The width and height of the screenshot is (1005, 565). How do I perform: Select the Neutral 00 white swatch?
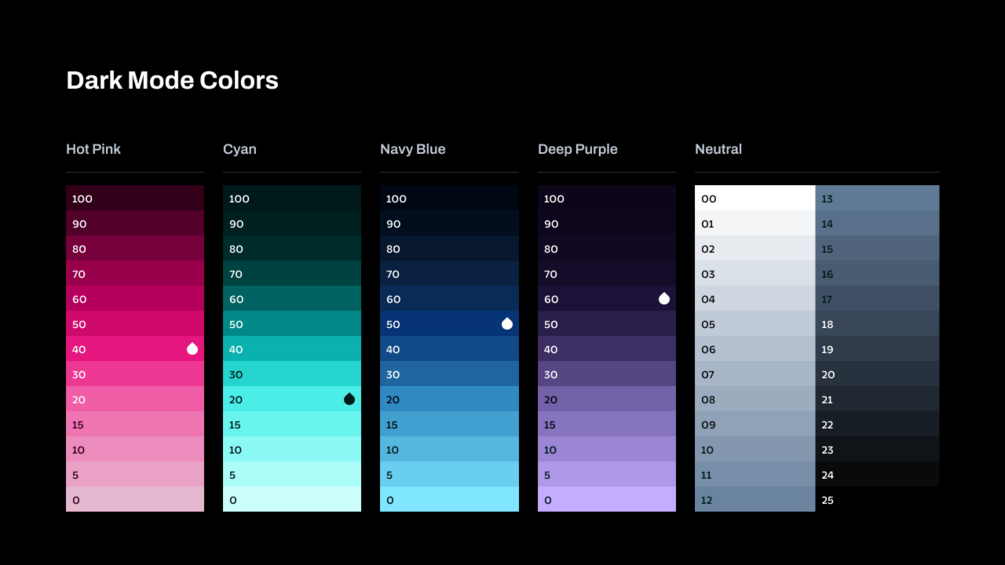[x=755, y=198]
